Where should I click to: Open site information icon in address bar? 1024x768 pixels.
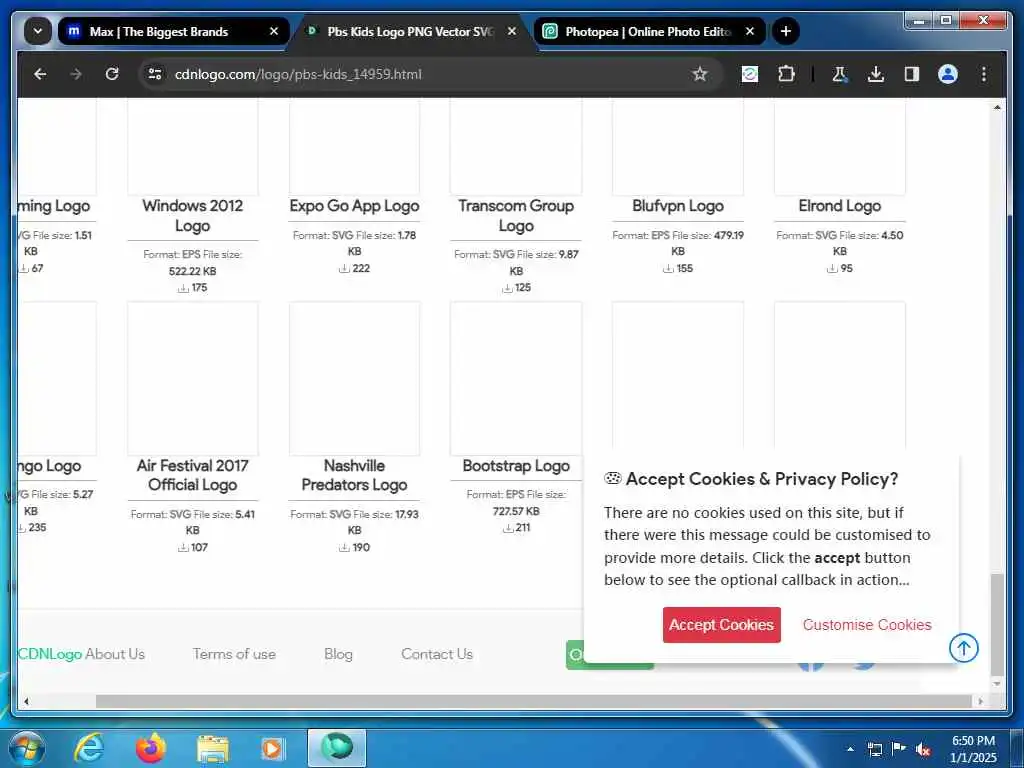(155, 74)
